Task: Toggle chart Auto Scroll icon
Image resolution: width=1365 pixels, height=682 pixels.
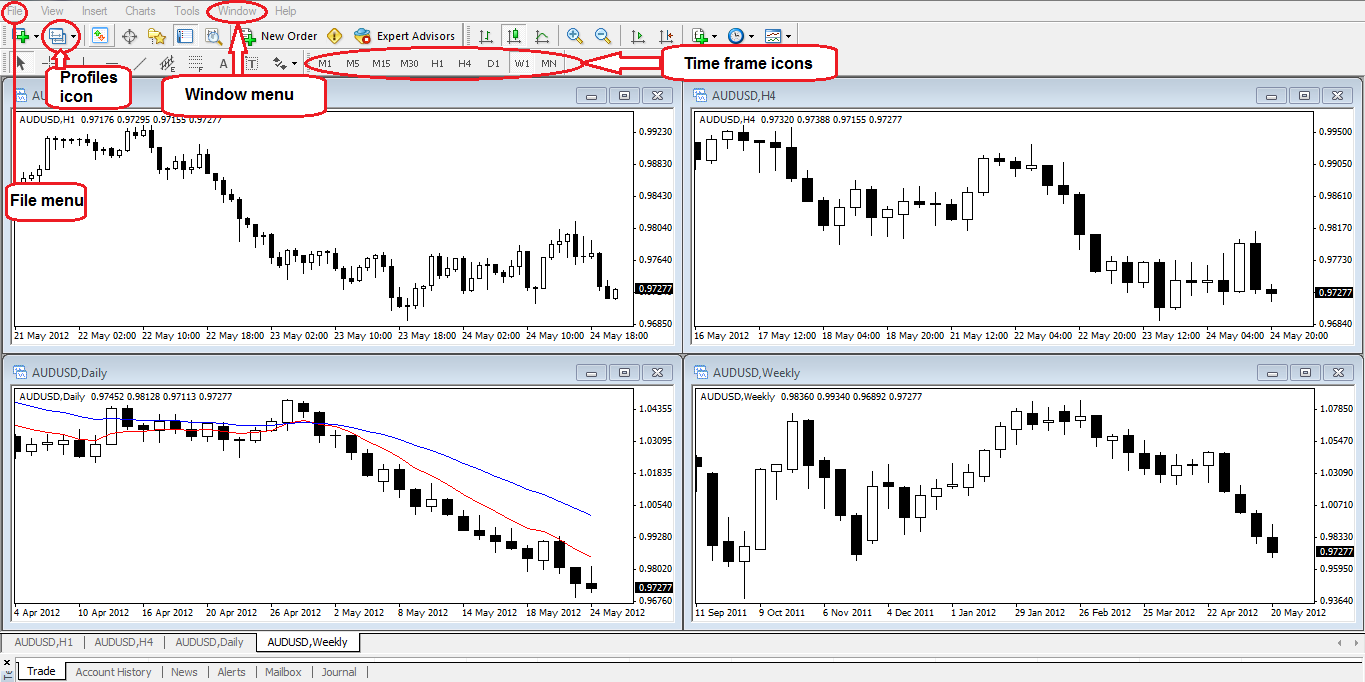Action: tap(638, 36)
